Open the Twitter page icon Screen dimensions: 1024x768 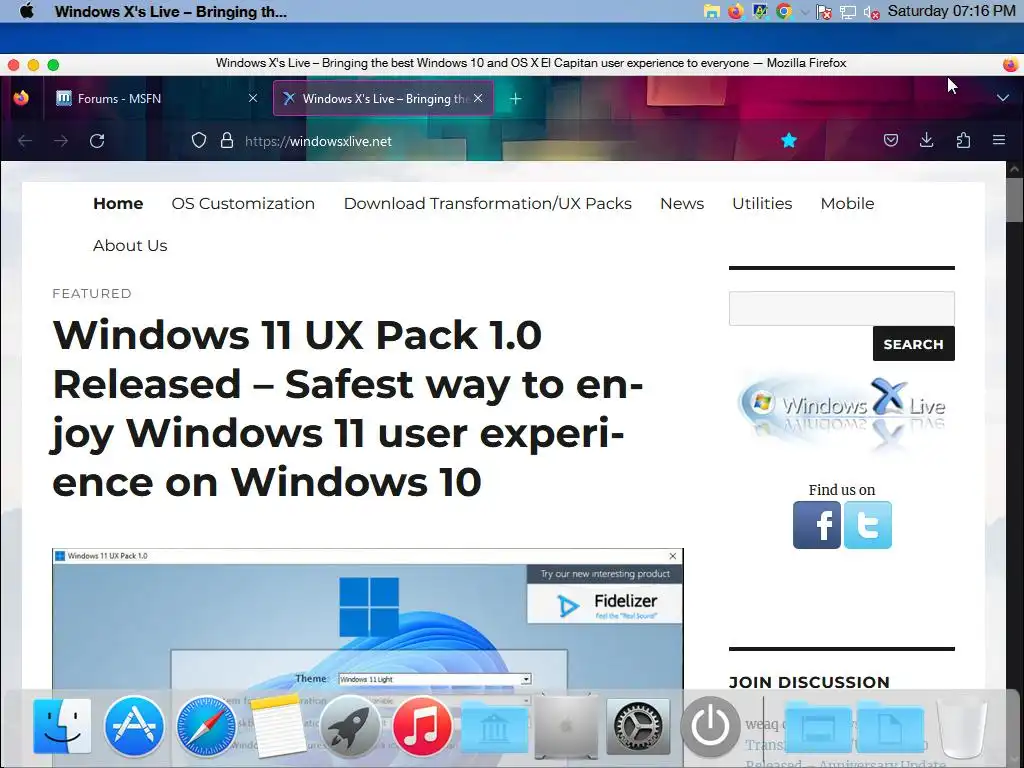coord(867,525)
